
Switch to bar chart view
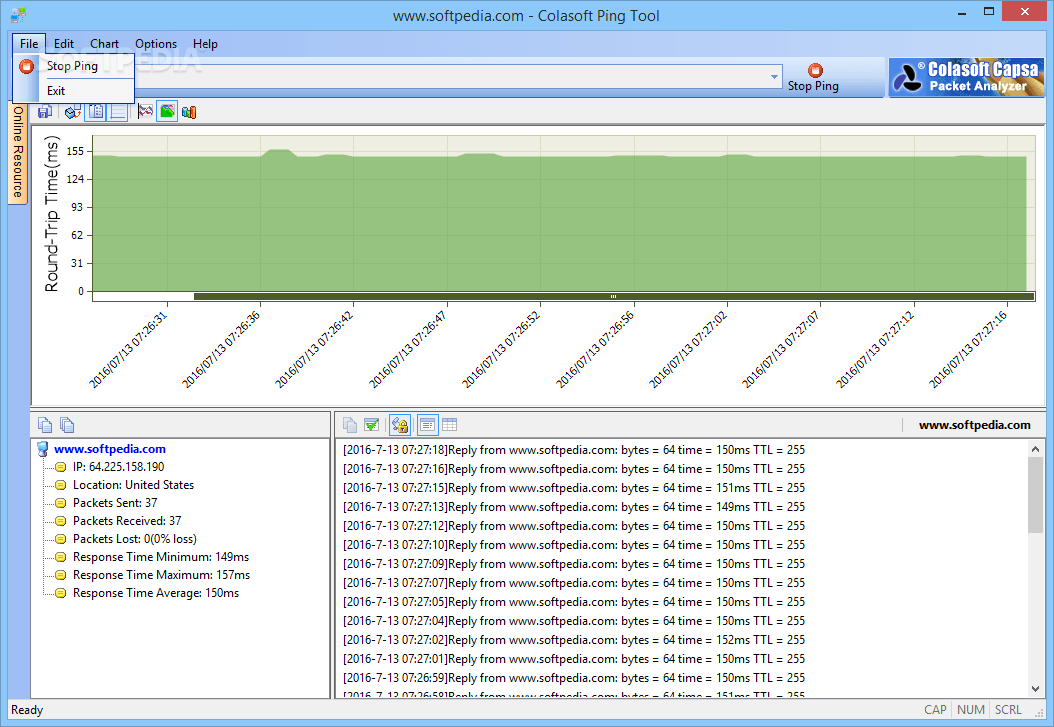189,112
